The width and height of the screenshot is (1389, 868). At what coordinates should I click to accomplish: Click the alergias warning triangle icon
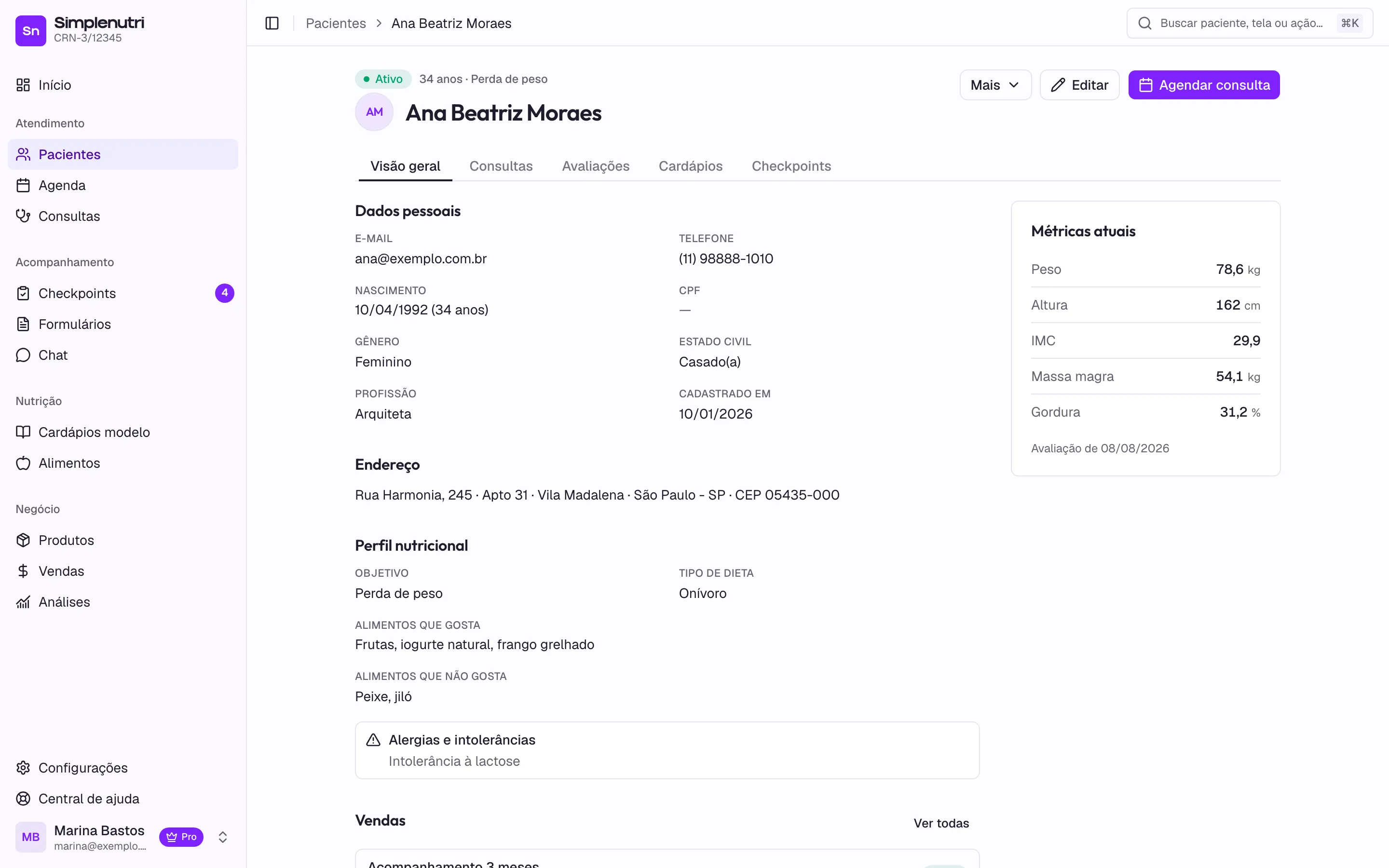point(373,740)
